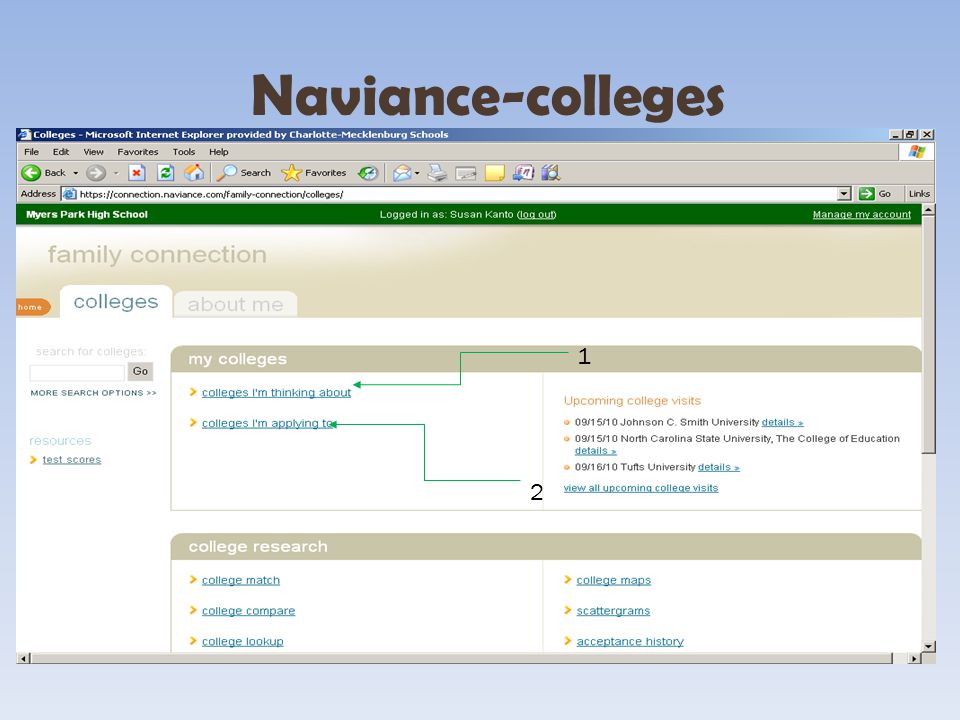This screenshot has width=960, height=720.
Task: Click the page icon in the address bar
Action: [69, 194]
